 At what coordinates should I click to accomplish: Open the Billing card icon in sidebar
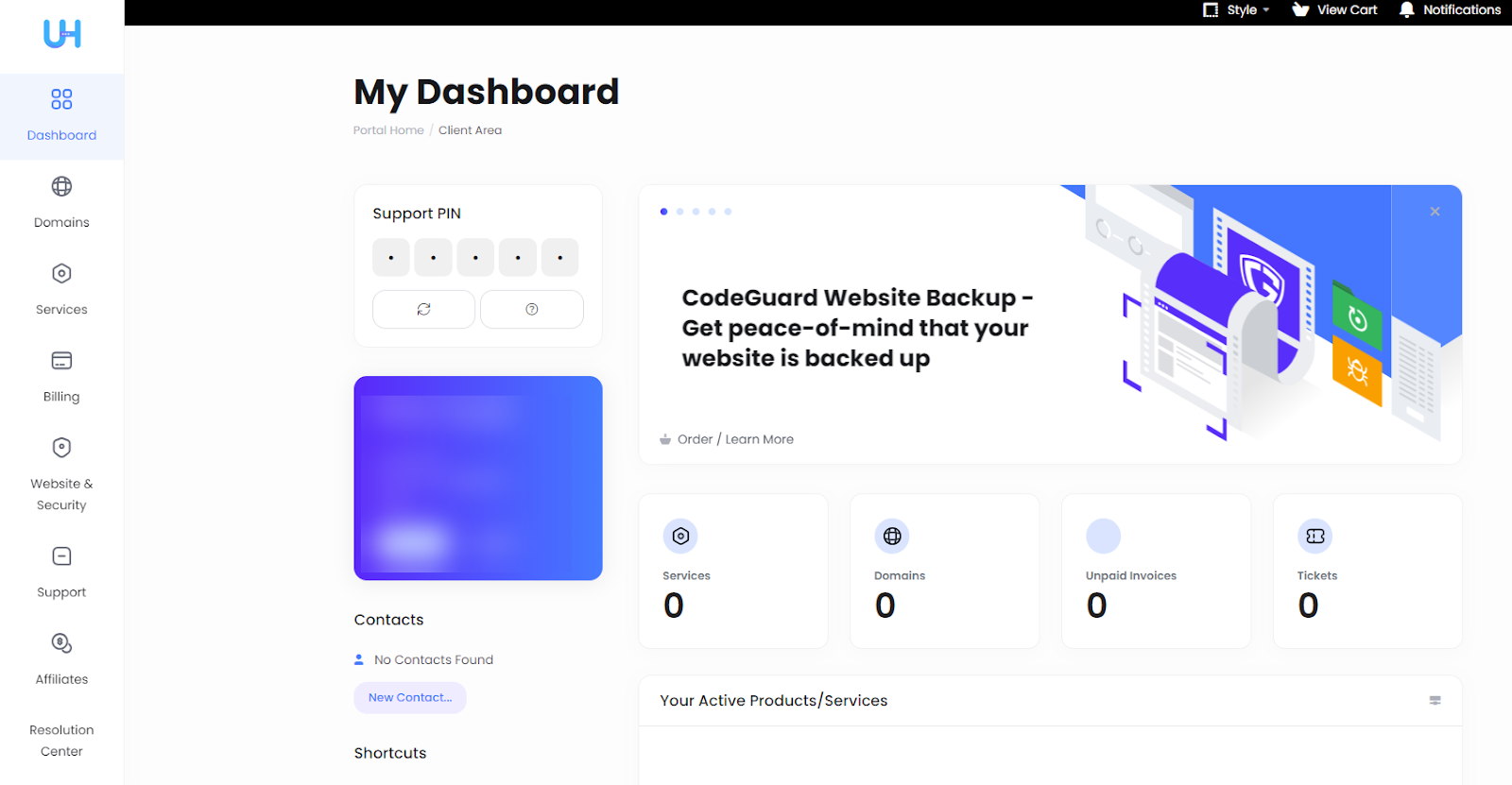(x=61, y=361)
